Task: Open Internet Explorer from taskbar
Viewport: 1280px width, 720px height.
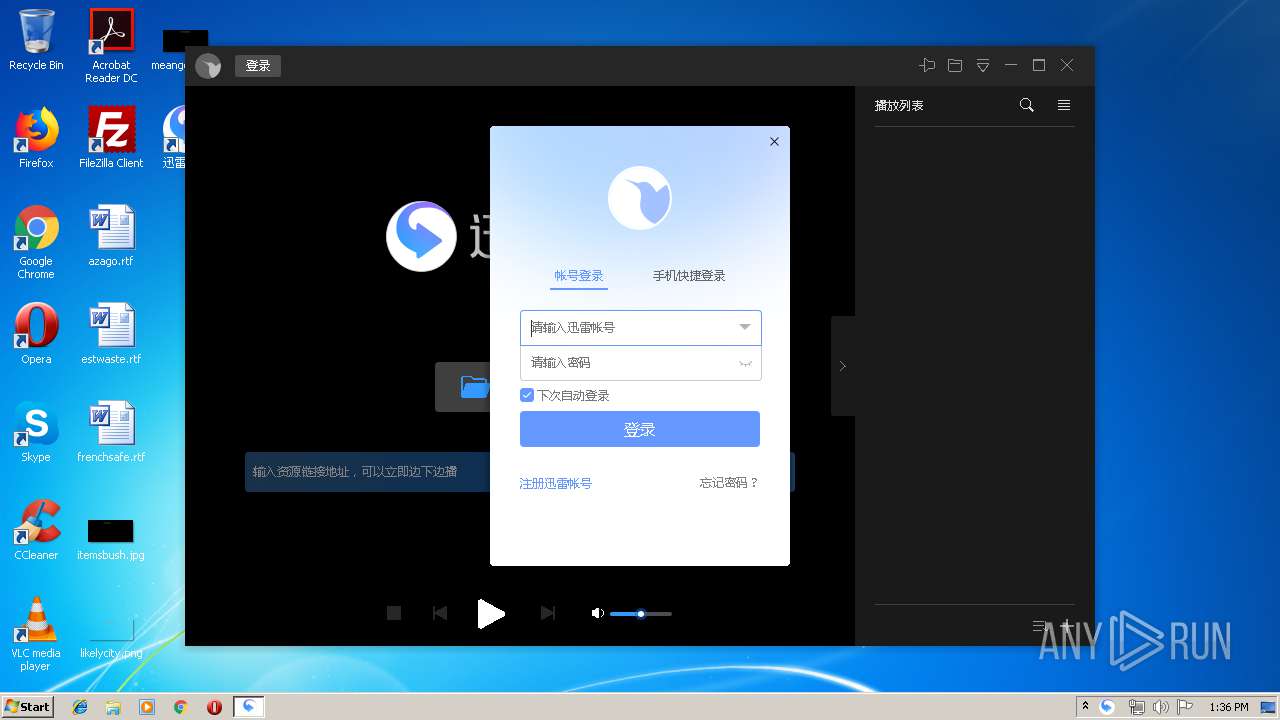Action: pyautogui.click(x=80, y=707)
